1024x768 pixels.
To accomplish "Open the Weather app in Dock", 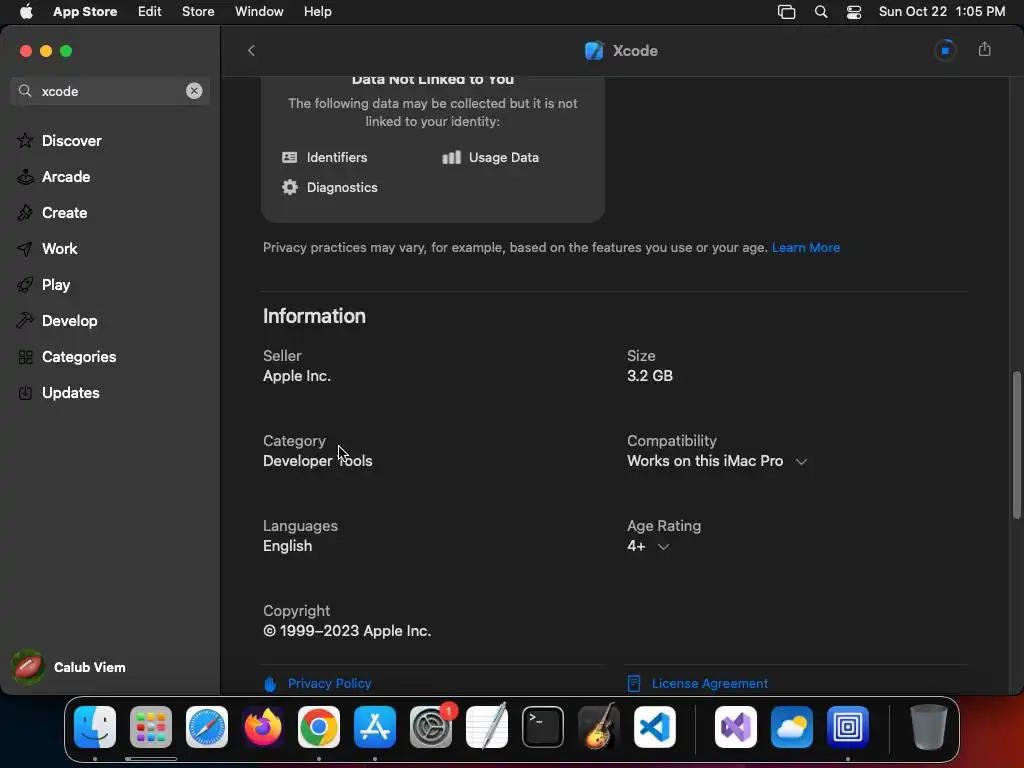I will pyautogui.click(x=792, y=727).
